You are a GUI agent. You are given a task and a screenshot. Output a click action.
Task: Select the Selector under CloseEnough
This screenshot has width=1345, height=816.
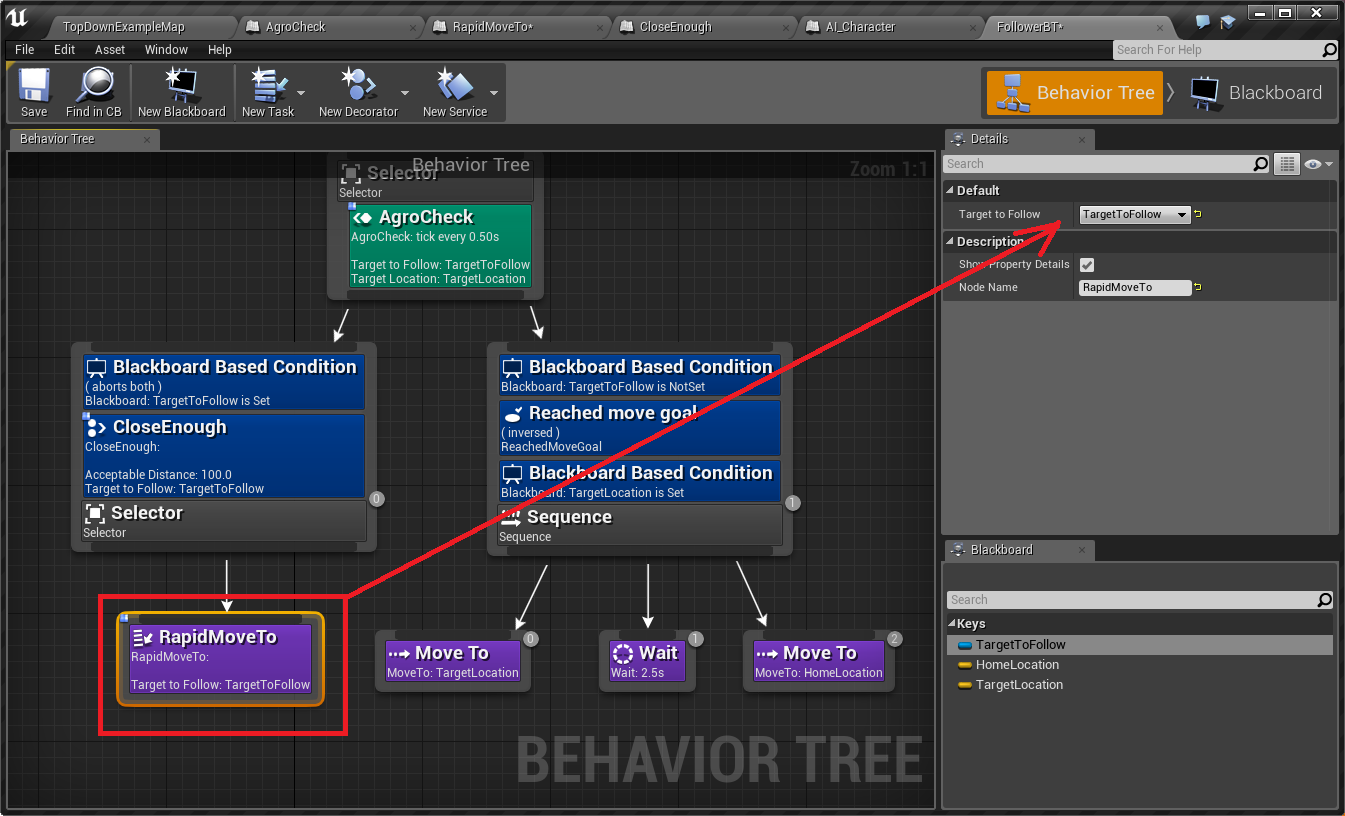[x=224, y=521]
